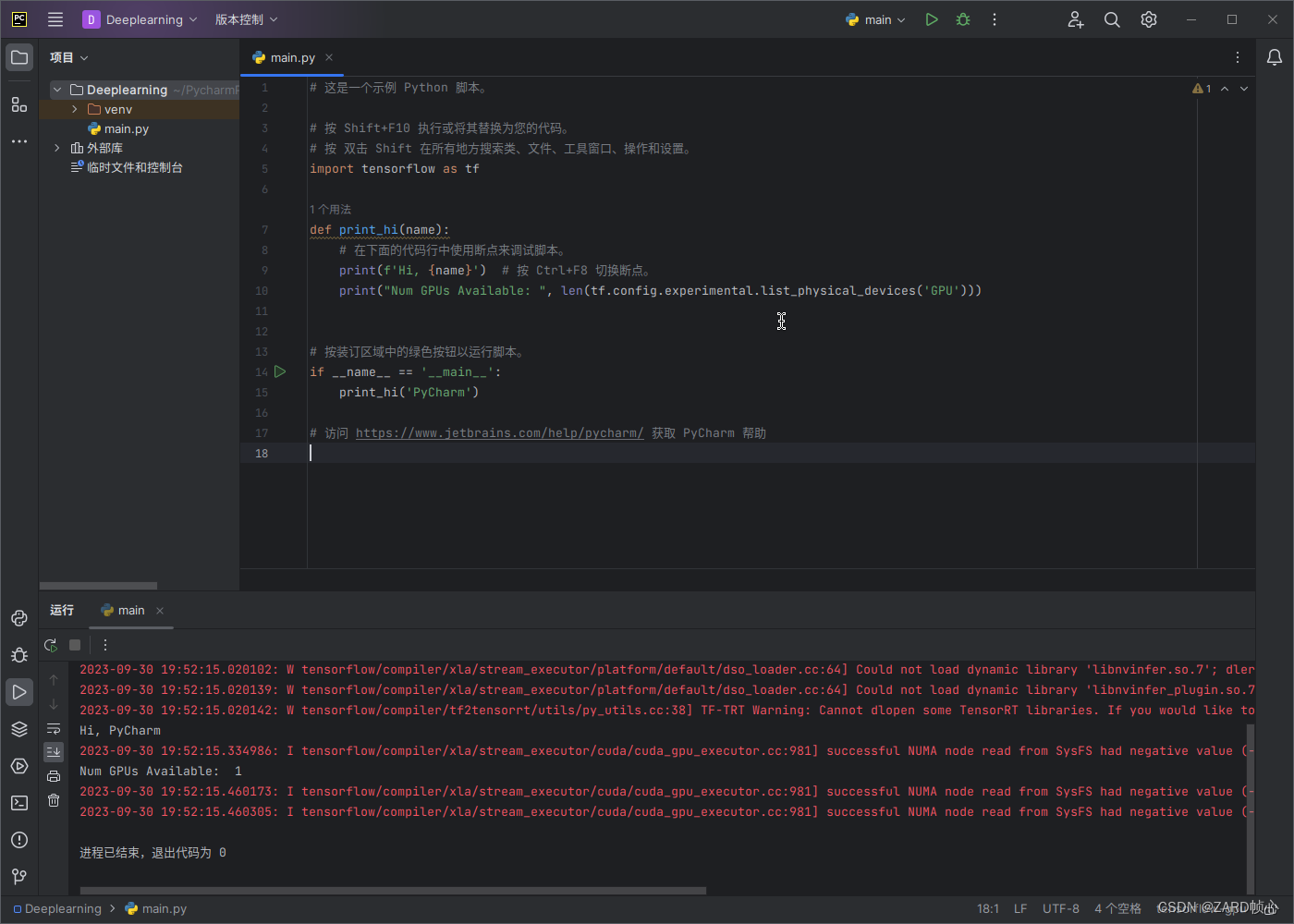Image resolution: width=1294 pixels, height=924 pixels.
Task: Click project panel horizontal scrollbar
Action: click(x=98, y=586)
